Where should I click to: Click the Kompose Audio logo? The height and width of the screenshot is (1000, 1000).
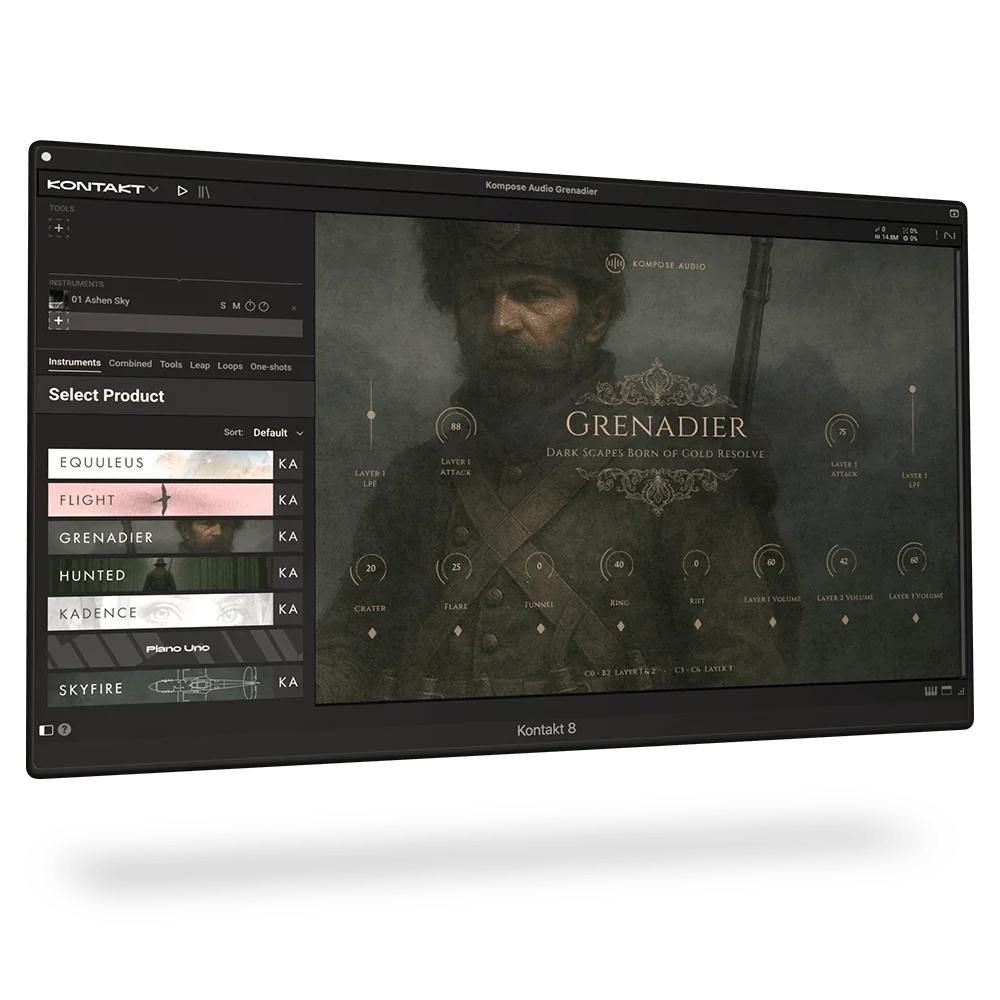pyautogui.click(x=656, y=264)
